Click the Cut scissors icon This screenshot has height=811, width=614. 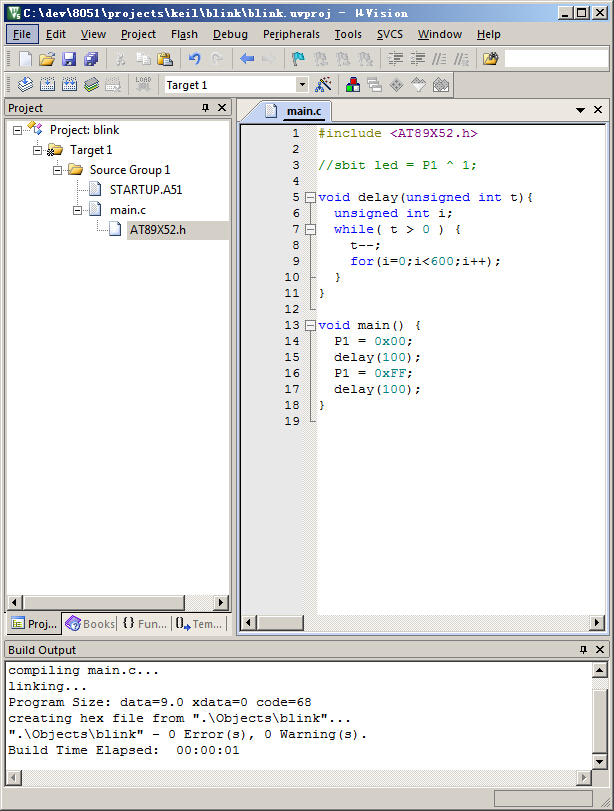[121, 59]
